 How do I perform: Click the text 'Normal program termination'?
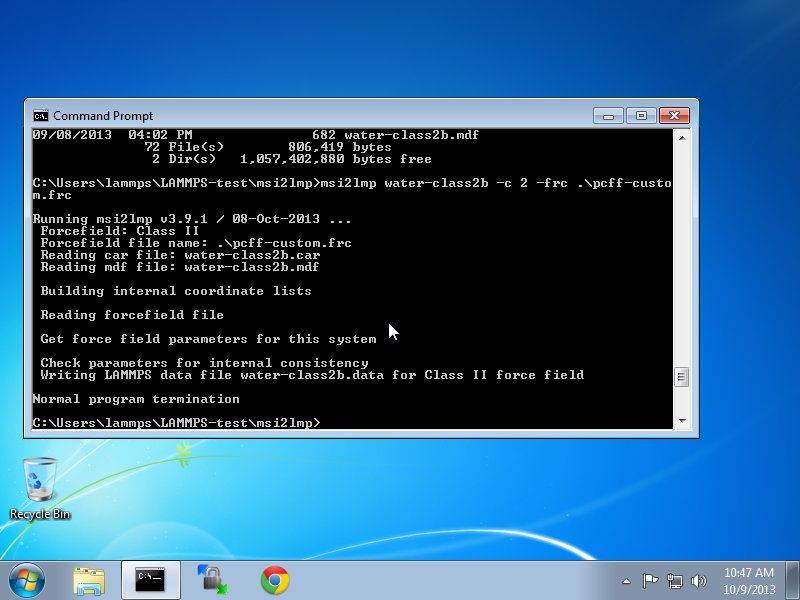point(136,399)
